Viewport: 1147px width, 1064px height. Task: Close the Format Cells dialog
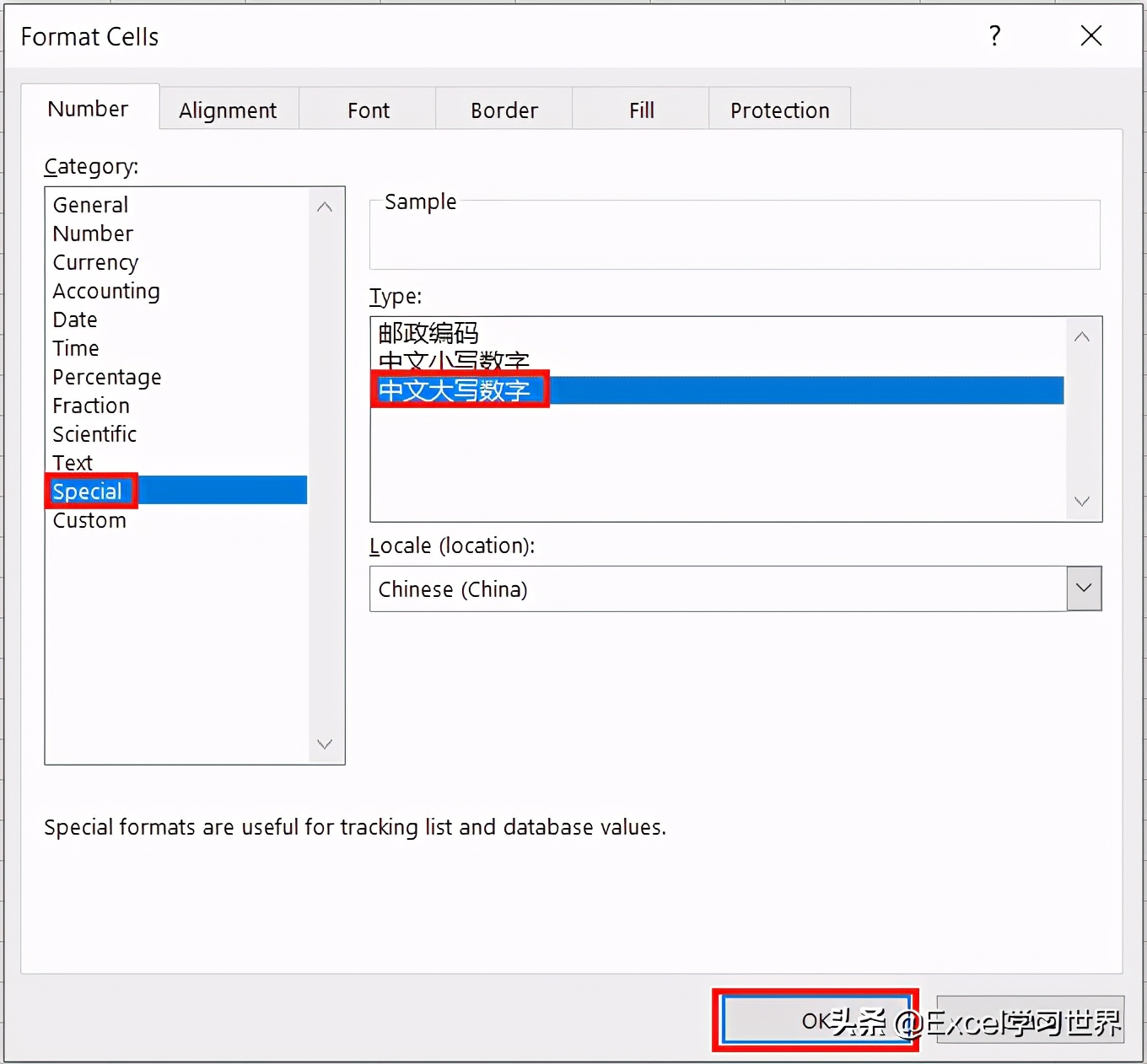point(1091,35)
